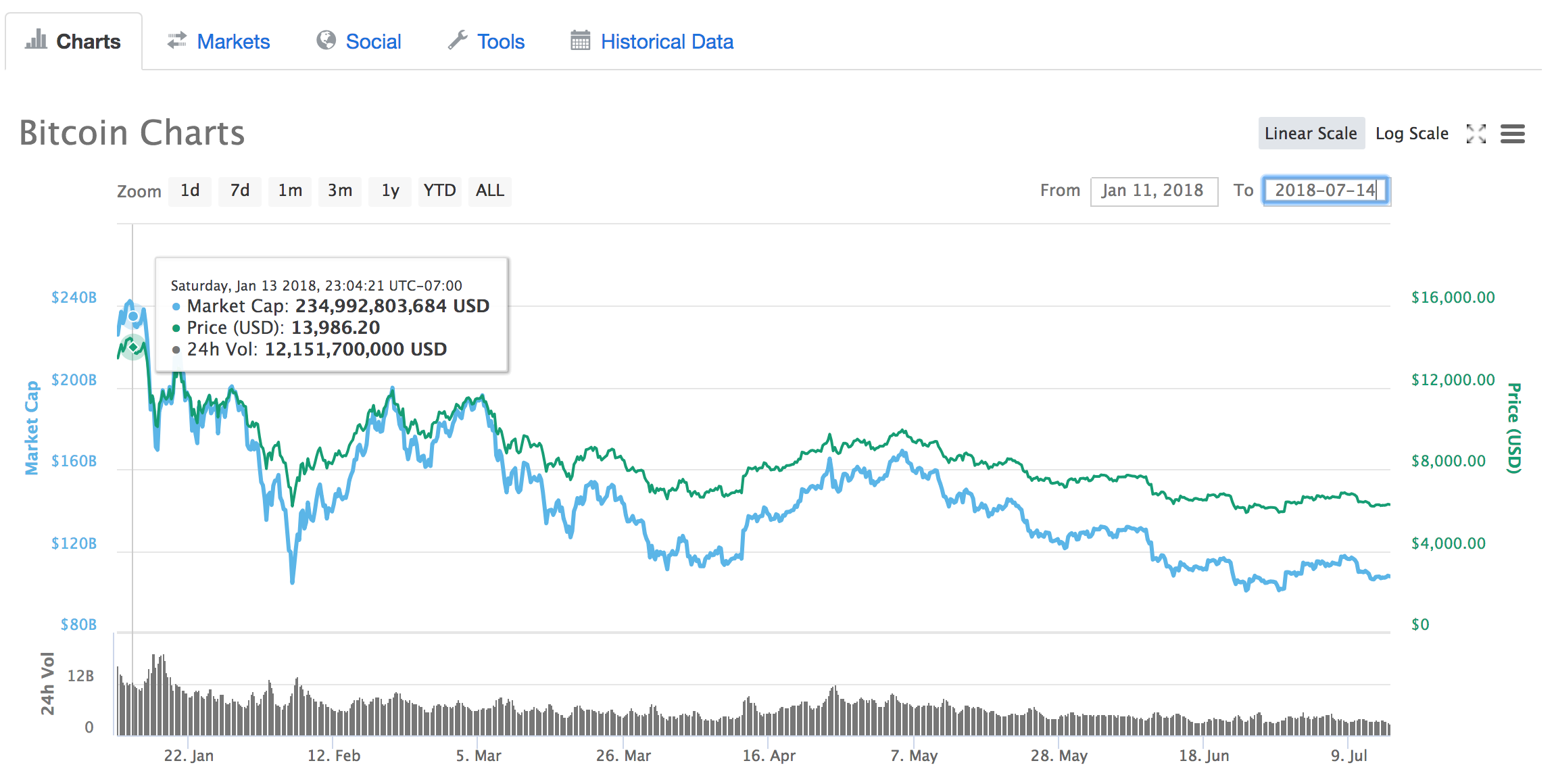Click the $240B market cap label
1554x784 pixels.
[74, 297]
